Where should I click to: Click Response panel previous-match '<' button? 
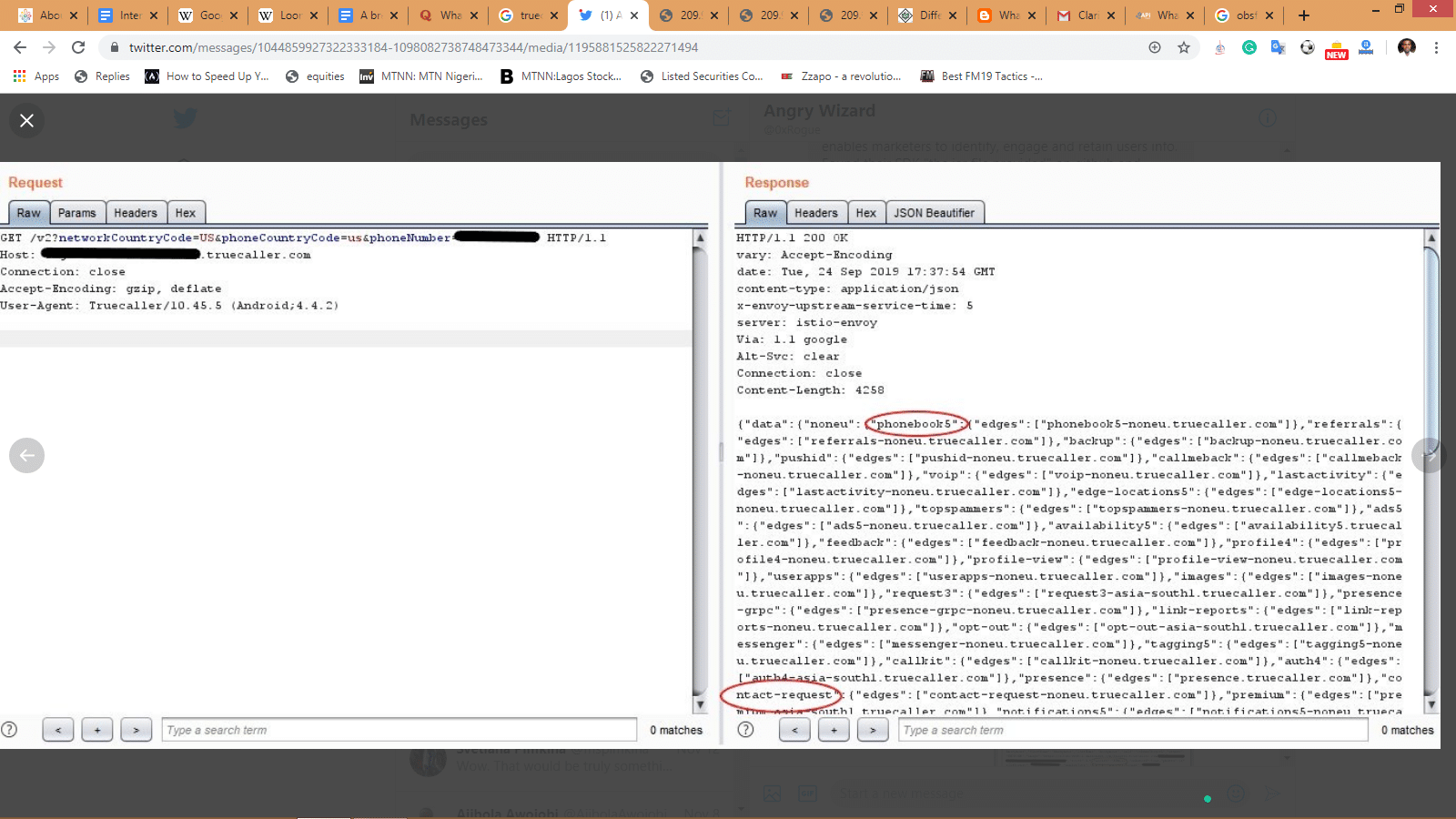(x=794, y=730)
